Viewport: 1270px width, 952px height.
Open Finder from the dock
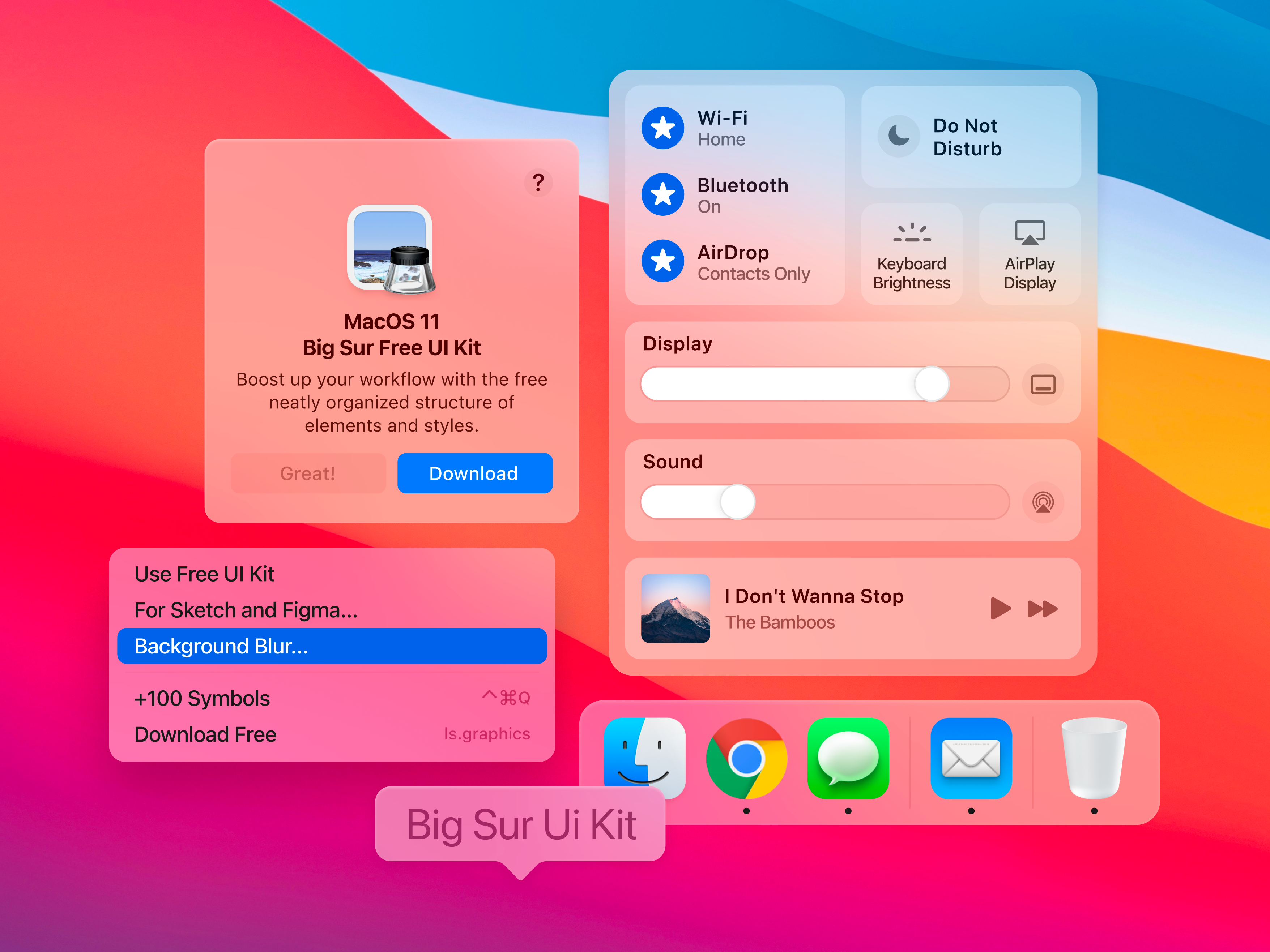[644, 758]
